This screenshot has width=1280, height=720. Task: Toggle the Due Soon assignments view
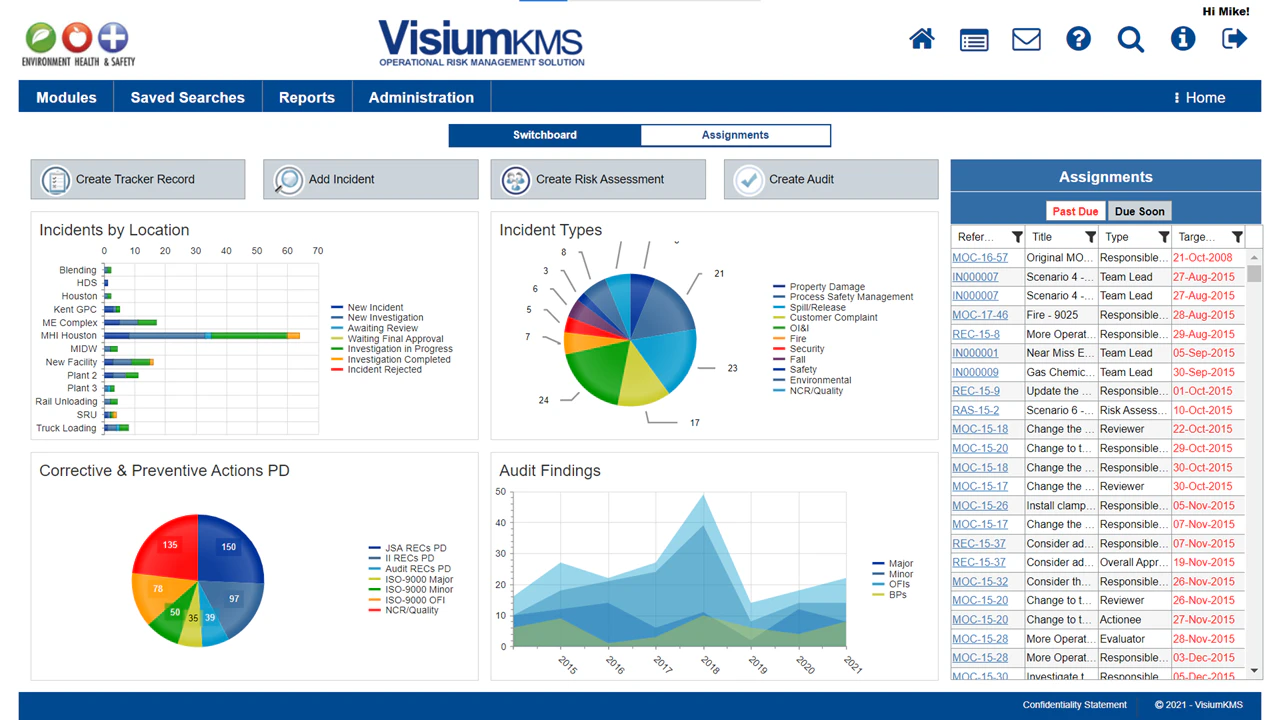point(1139,211)
